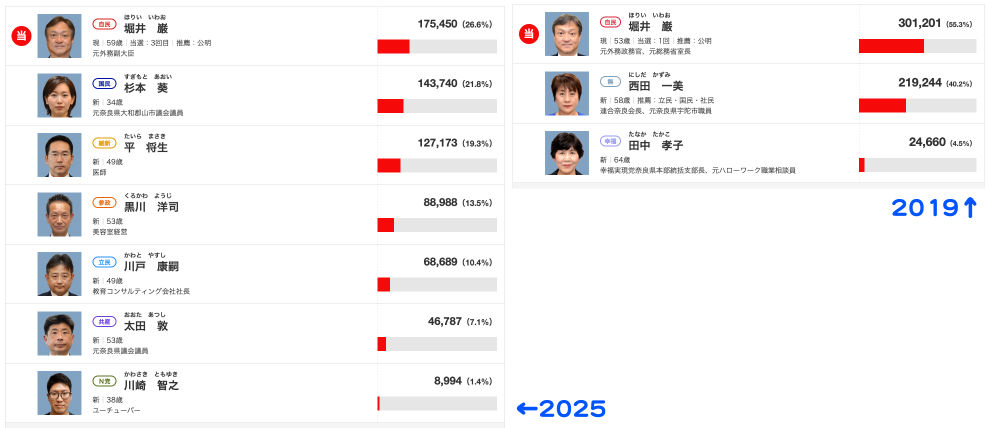Select candidate name 平 将生
Image resolution: width=1000 pixels, height=428 pixels.
pyautogui.click(x=145, y=148)
